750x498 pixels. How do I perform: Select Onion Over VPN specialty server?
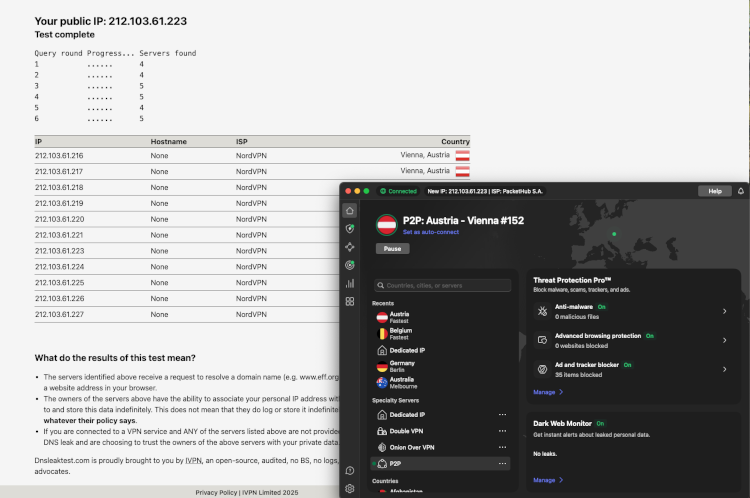point(440,447)
